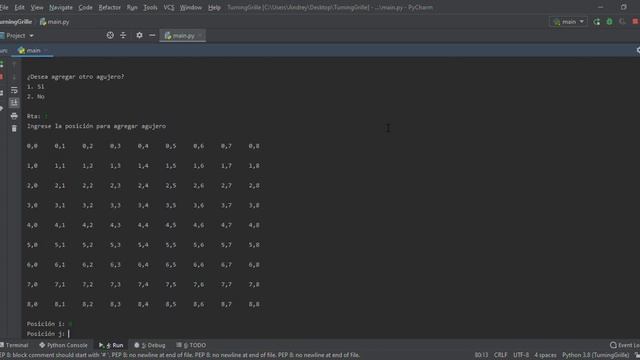Open the Event Log

(x=624, y=345)
